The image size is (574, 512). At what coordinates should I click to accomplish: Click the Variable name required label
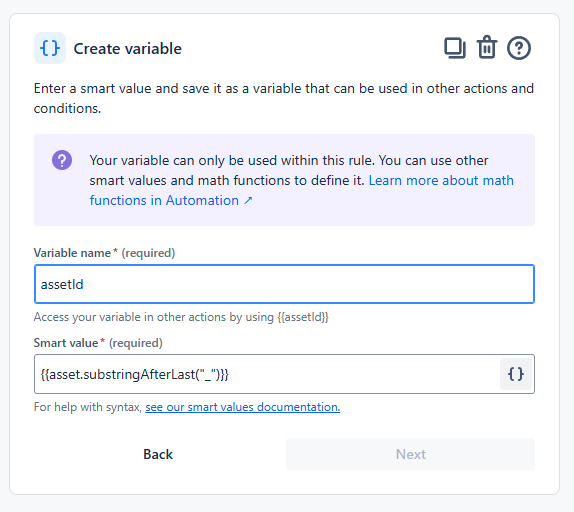[x=104, y=253]
